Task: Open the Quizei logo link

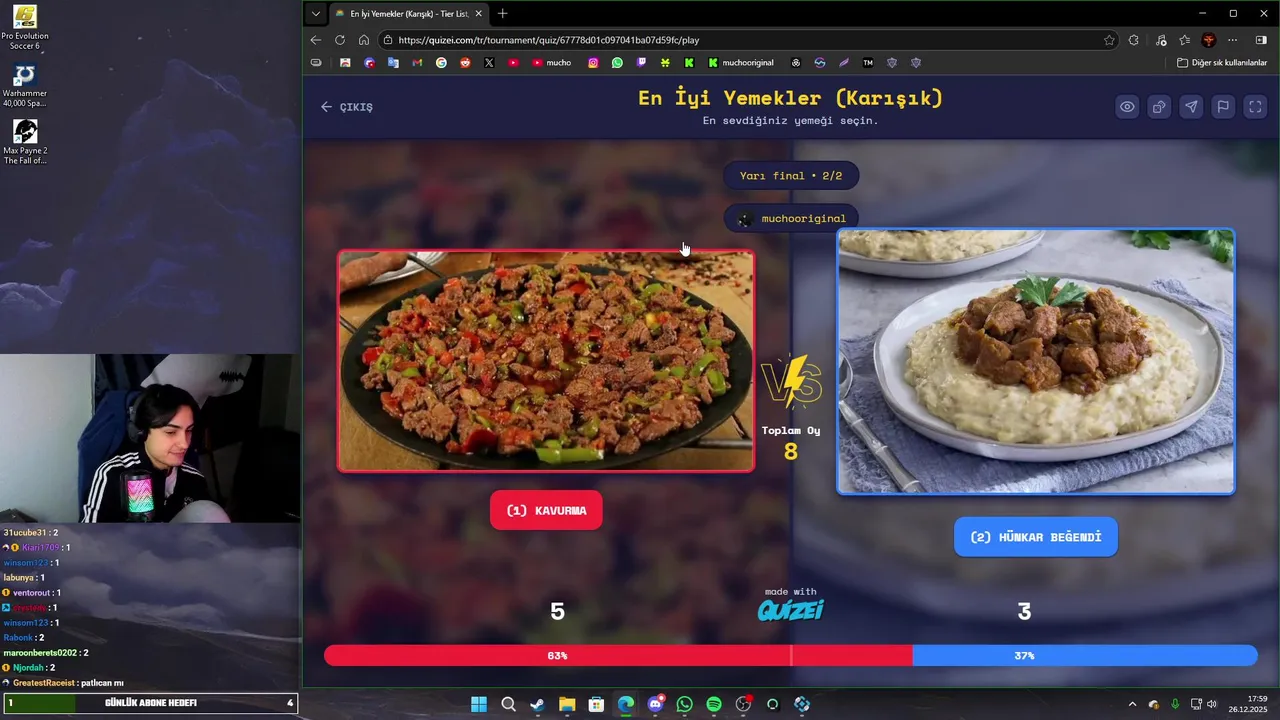Action: click(791, 610)
